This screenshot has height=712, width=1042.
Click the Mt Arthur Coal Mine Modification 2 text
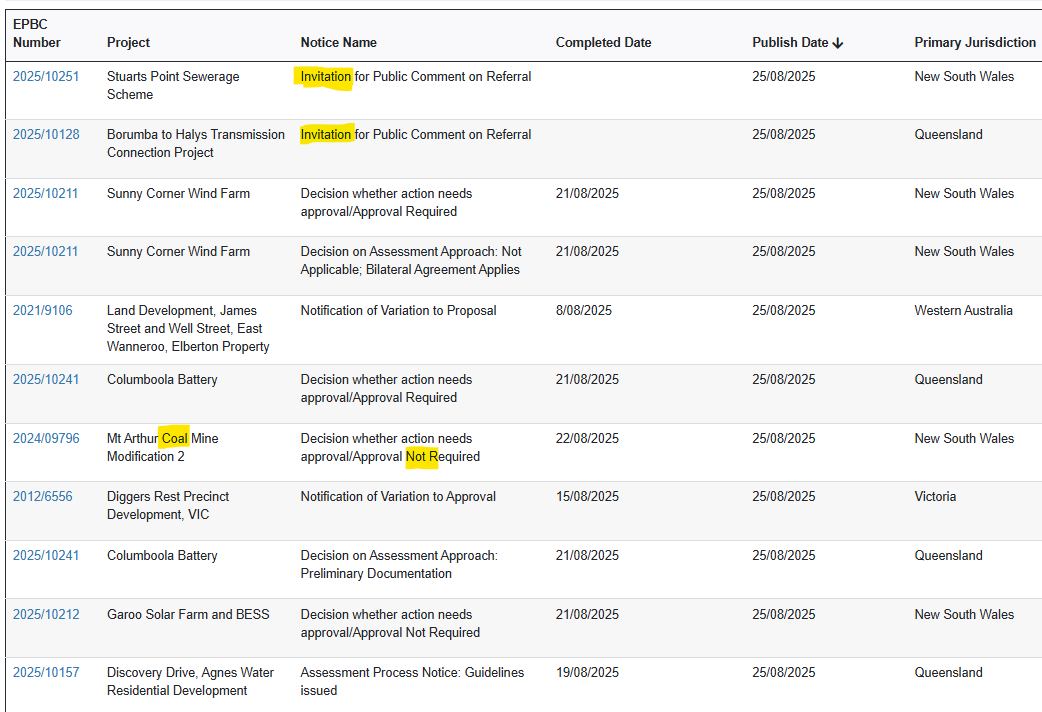click(x=163, y=447)
